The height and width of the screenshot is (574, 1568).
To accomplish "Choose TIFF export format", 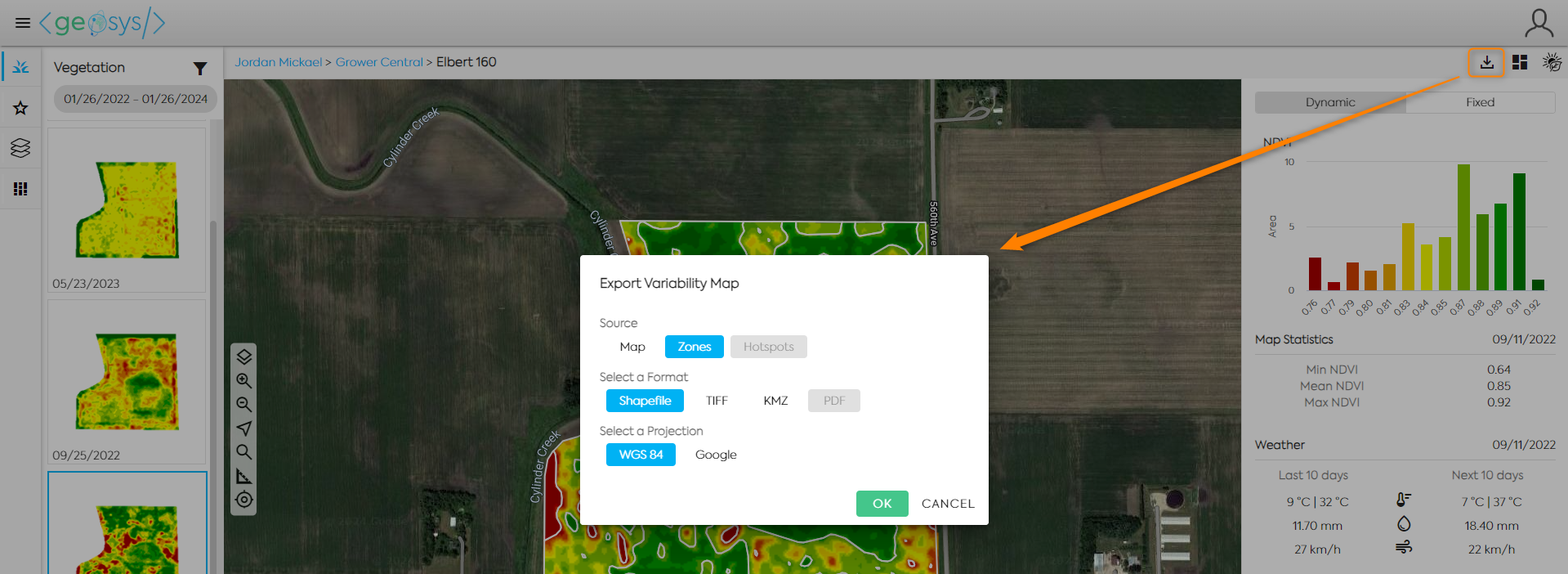I will tap(717, 401).
